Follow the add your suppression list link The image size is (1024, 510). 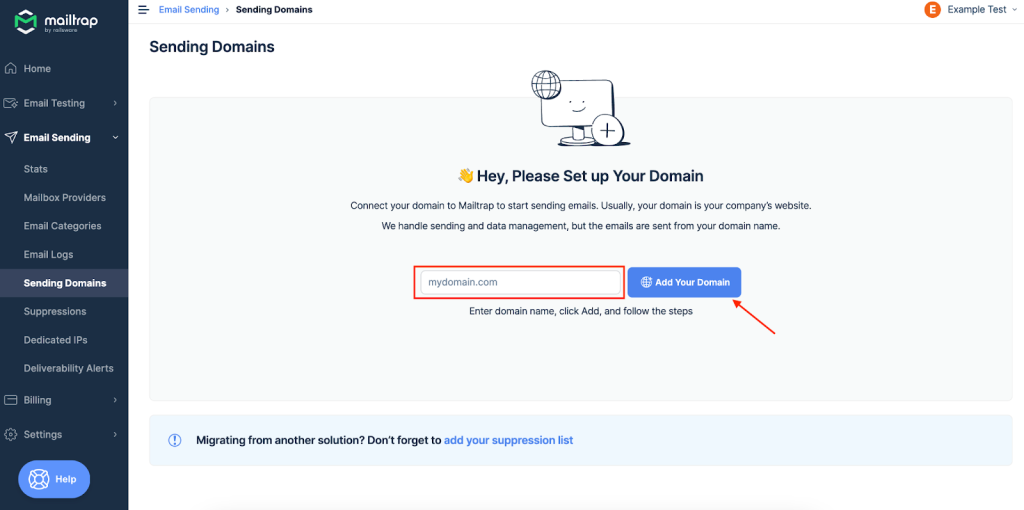click(x=509, y=440)
